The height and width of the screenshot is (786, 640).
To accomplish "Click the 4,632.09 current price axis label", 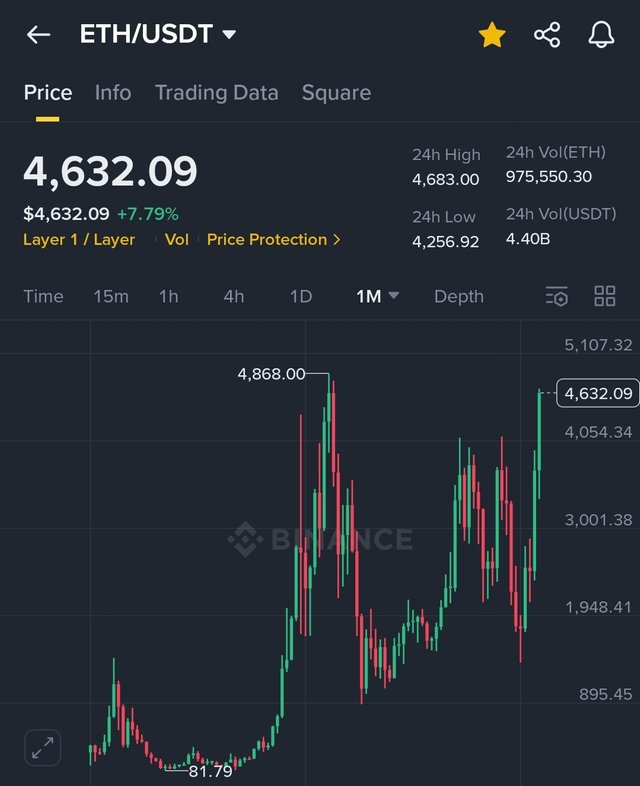I will click(598, 393).
